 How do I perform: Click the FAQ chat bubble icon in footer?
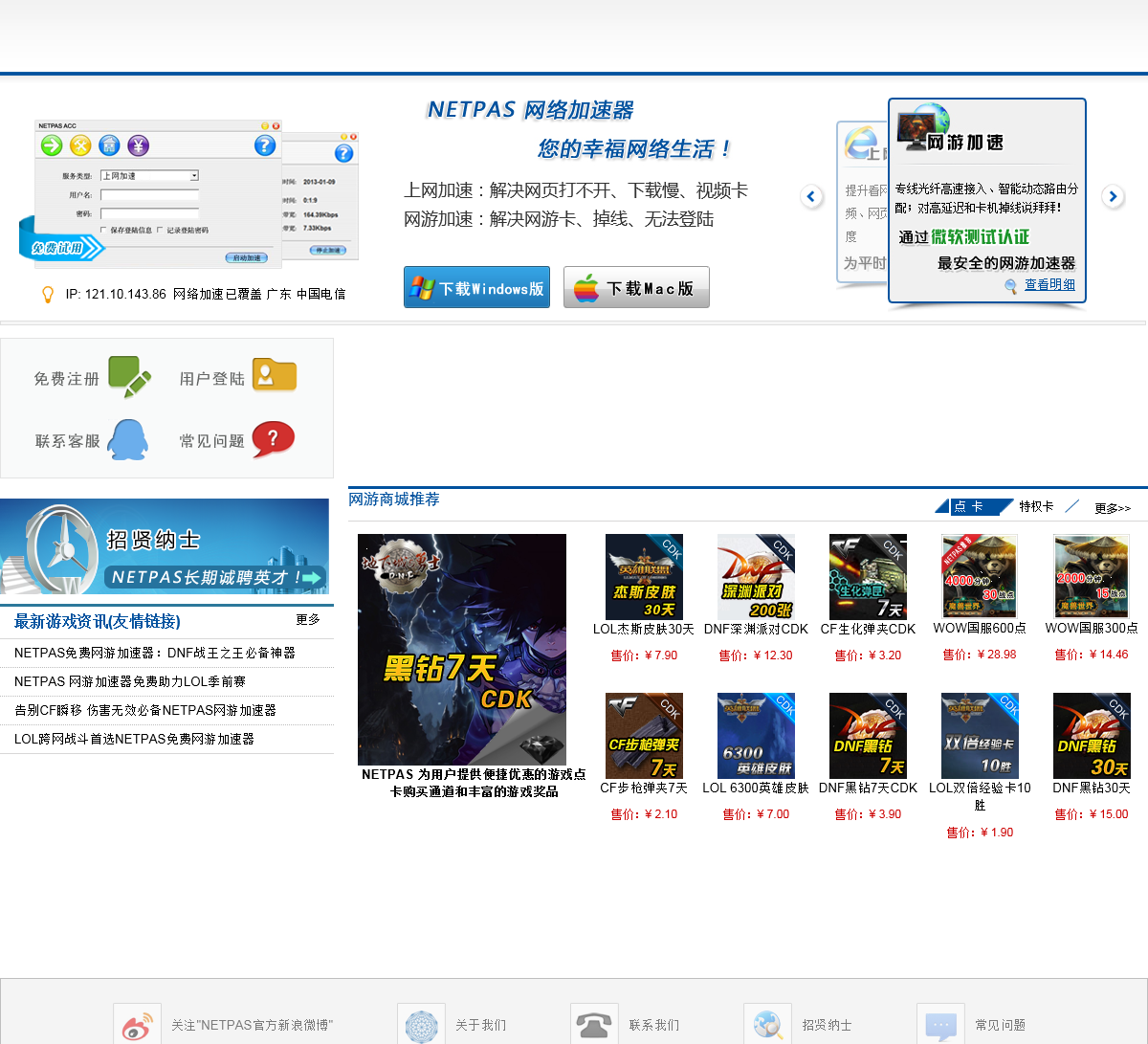(940, 1024)
